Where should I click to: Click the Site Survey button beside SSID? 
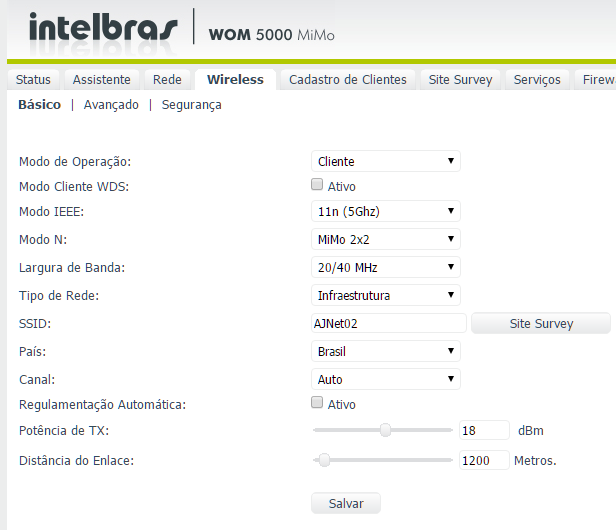coord(541,323)
